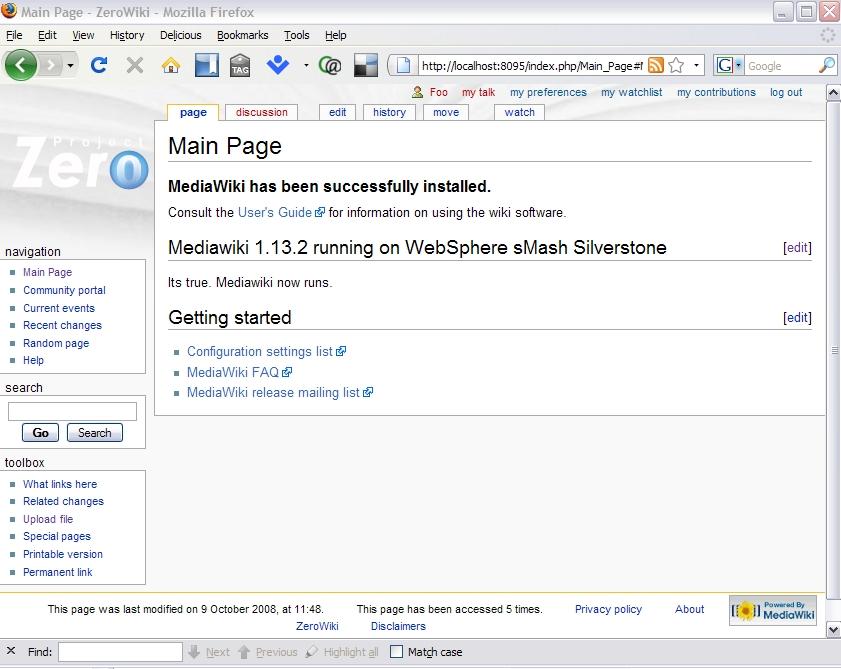Click the watch tab
The width and height of the screenshot is (841, 669).
pyautogui.click(x=520, y=112)
